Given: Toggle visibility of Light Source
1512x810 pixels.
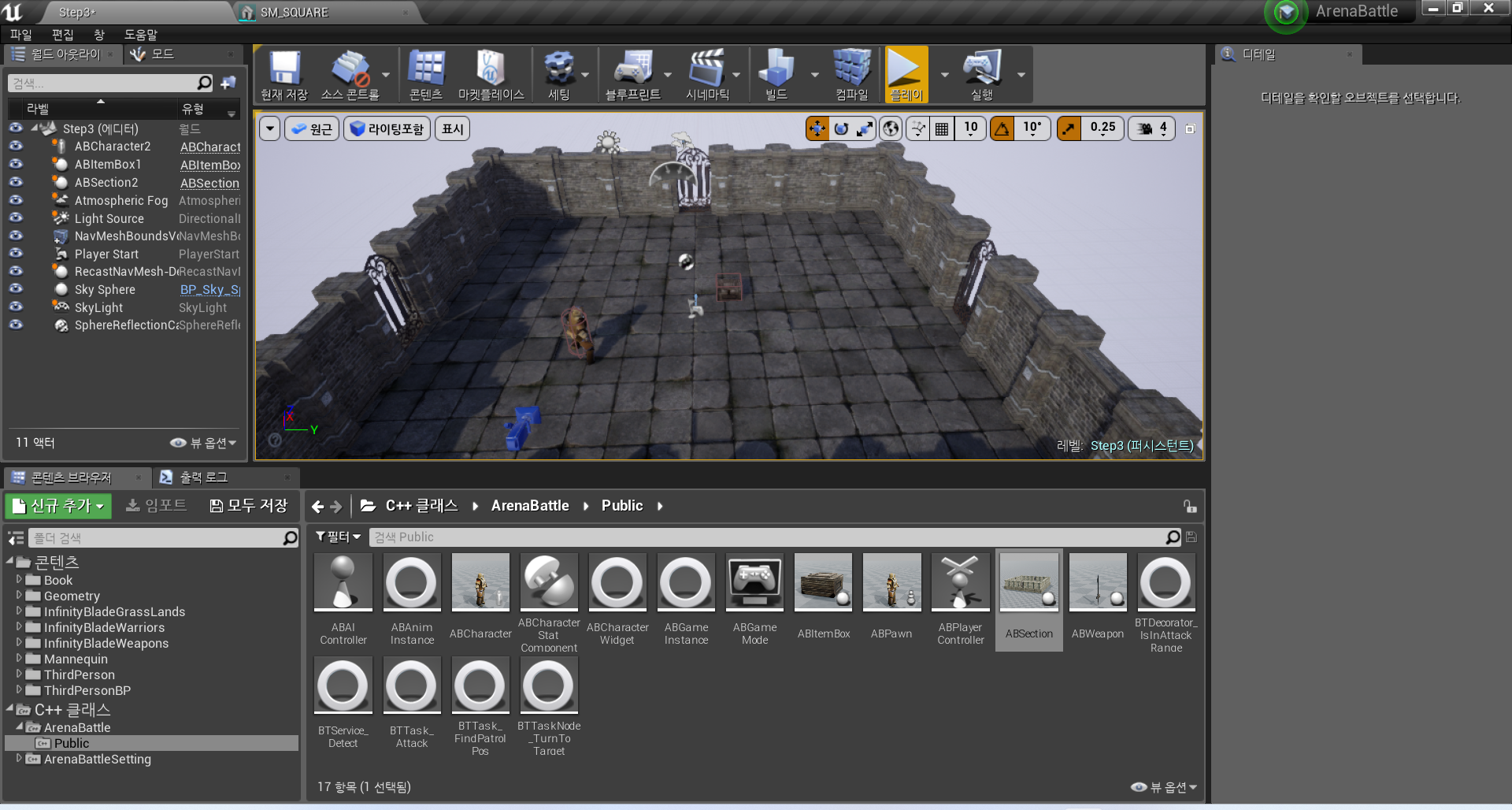Looking at the screenshot, I should coord(16,217).
